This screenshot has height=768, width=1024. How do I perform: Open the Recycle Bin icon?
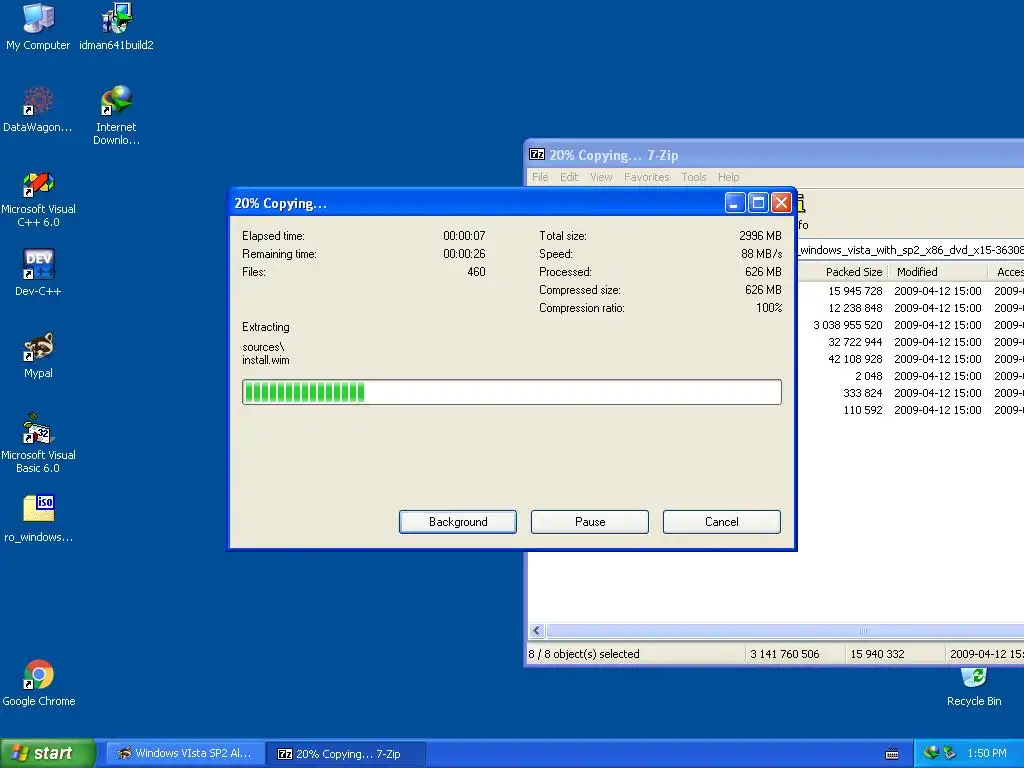tap(974, 687)
